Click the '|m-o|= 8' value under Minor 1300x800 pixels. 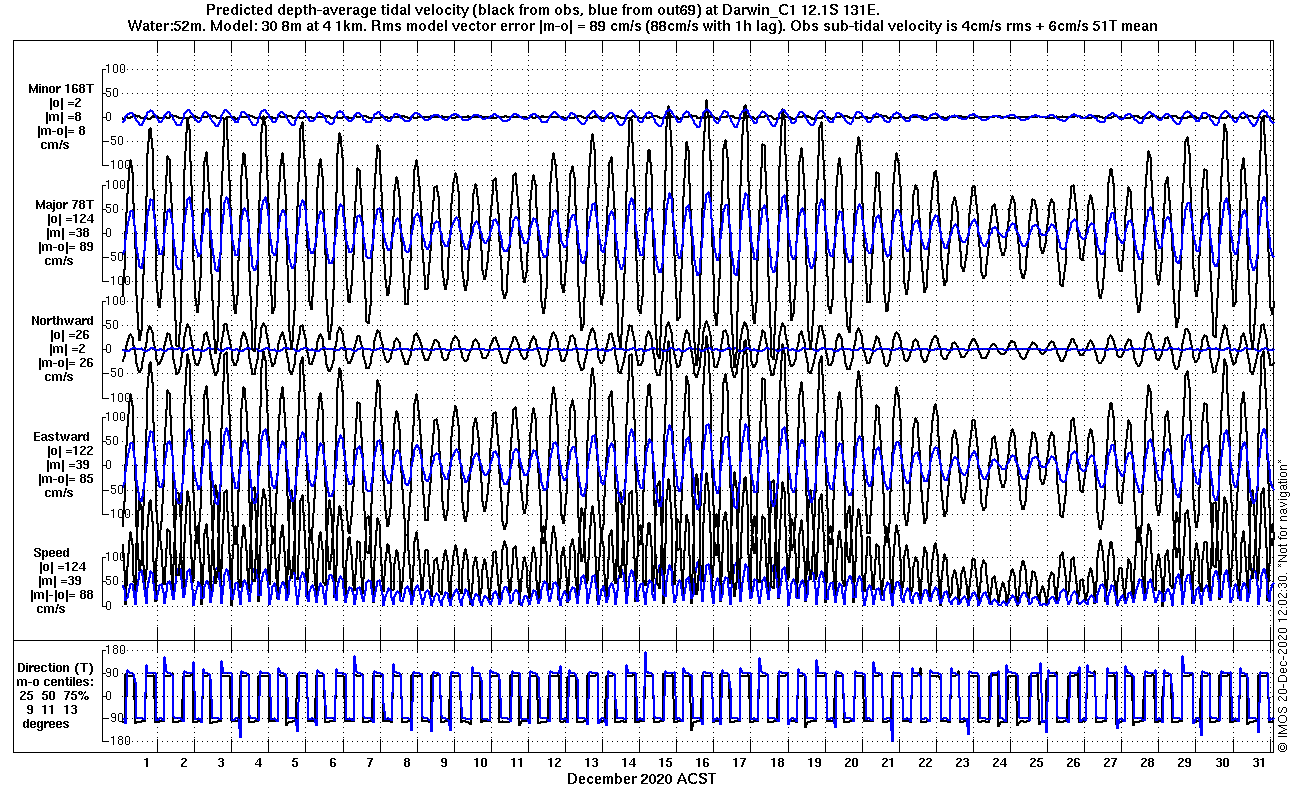click(61, 131)
